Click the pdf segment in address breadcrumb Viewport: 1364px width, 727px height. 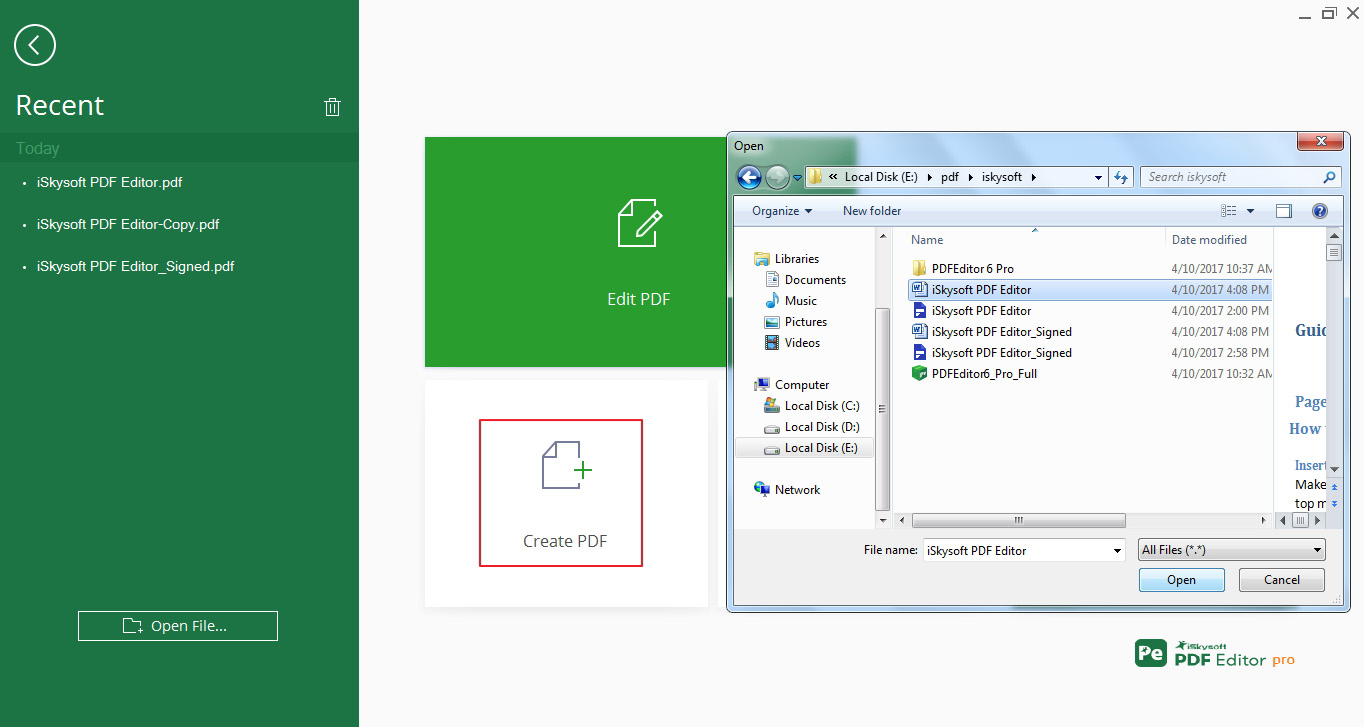(949, 177)
